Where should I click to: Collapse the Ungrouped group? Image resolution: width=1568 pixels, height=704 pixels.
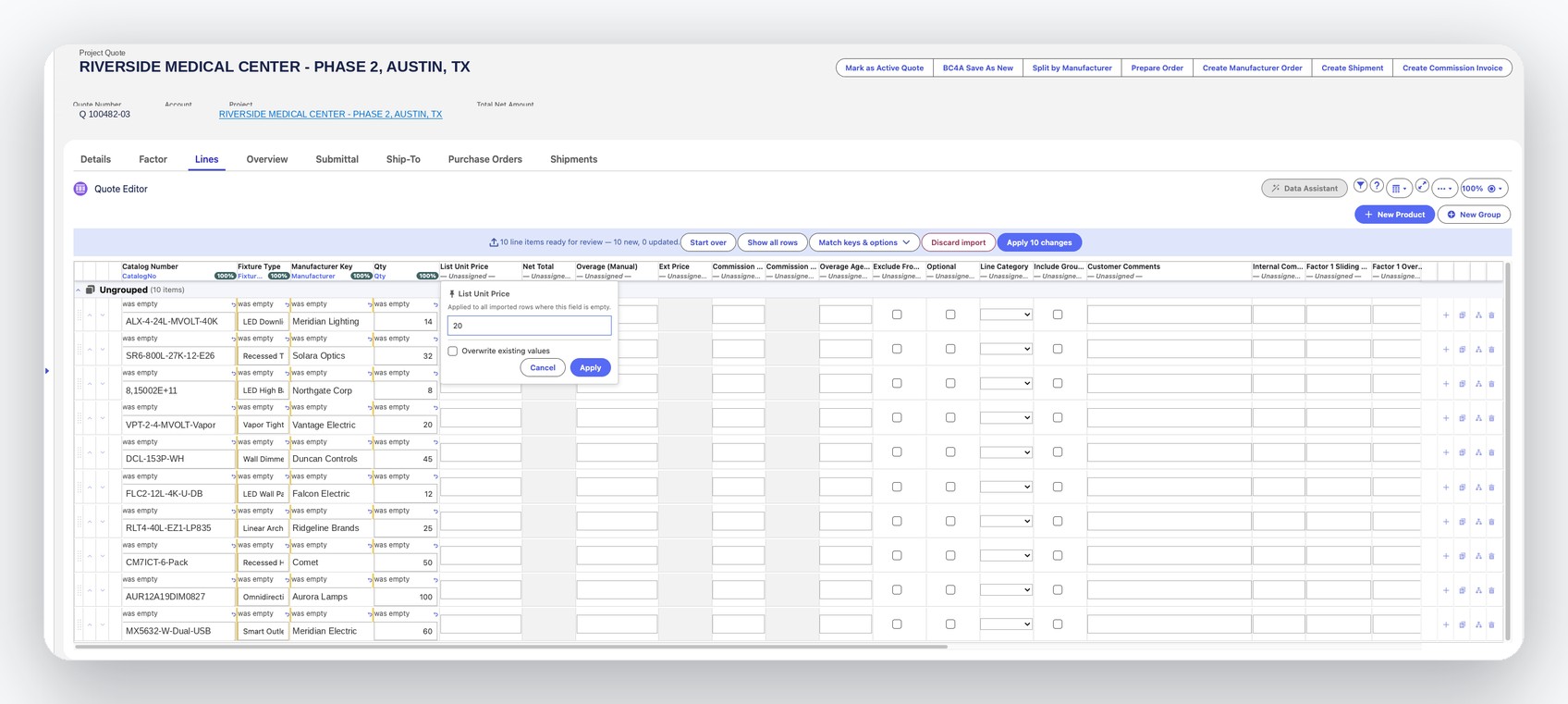click(x=78, y=290)
